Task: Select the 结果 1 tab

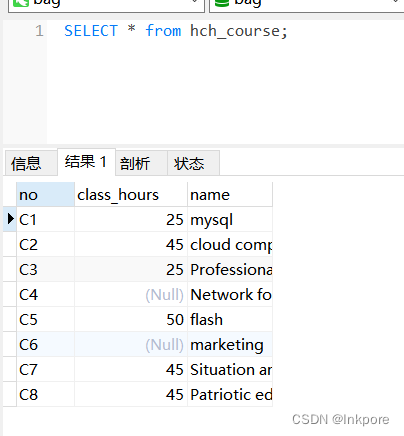Action: click(x=86, y=162)
